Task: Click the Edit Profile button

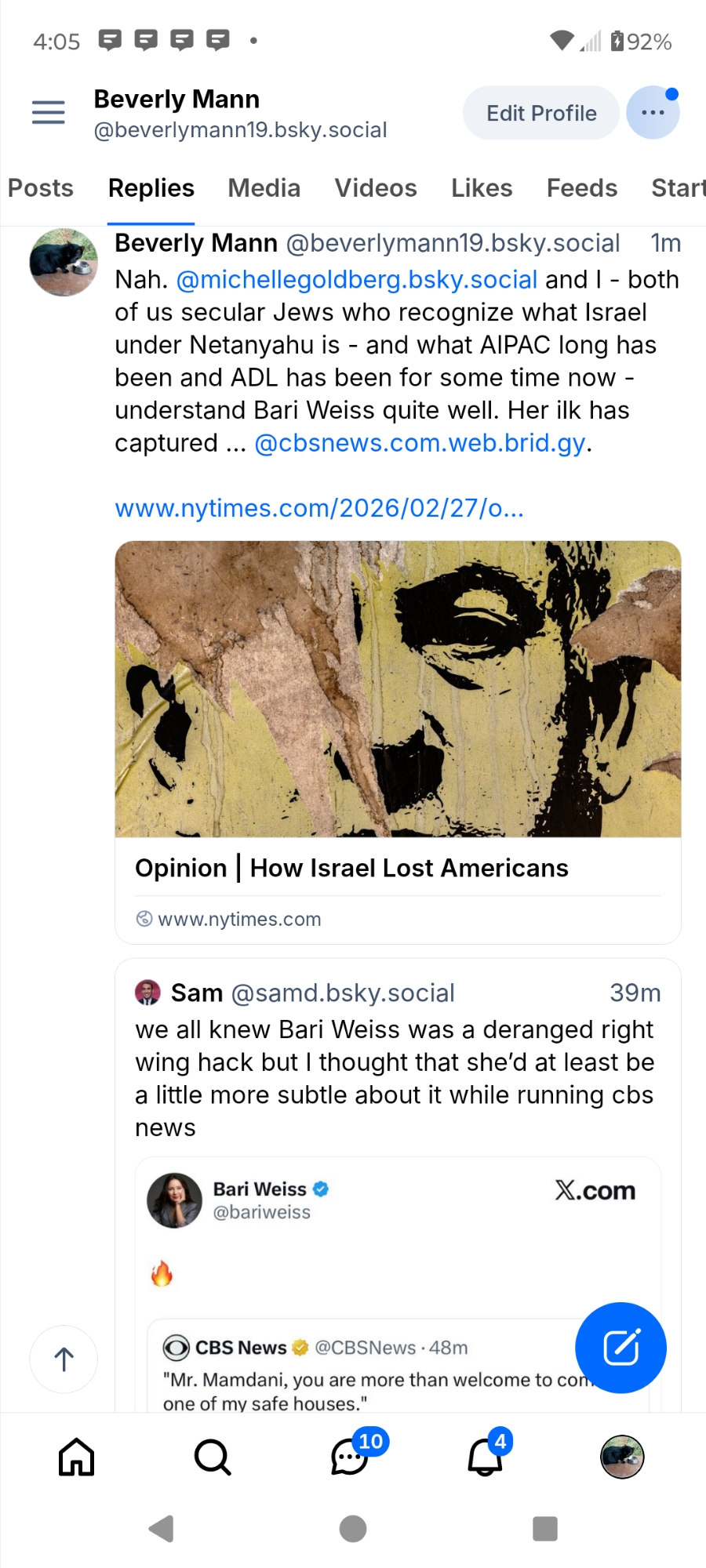Action: pyautogui.click(x=541, y=113)
